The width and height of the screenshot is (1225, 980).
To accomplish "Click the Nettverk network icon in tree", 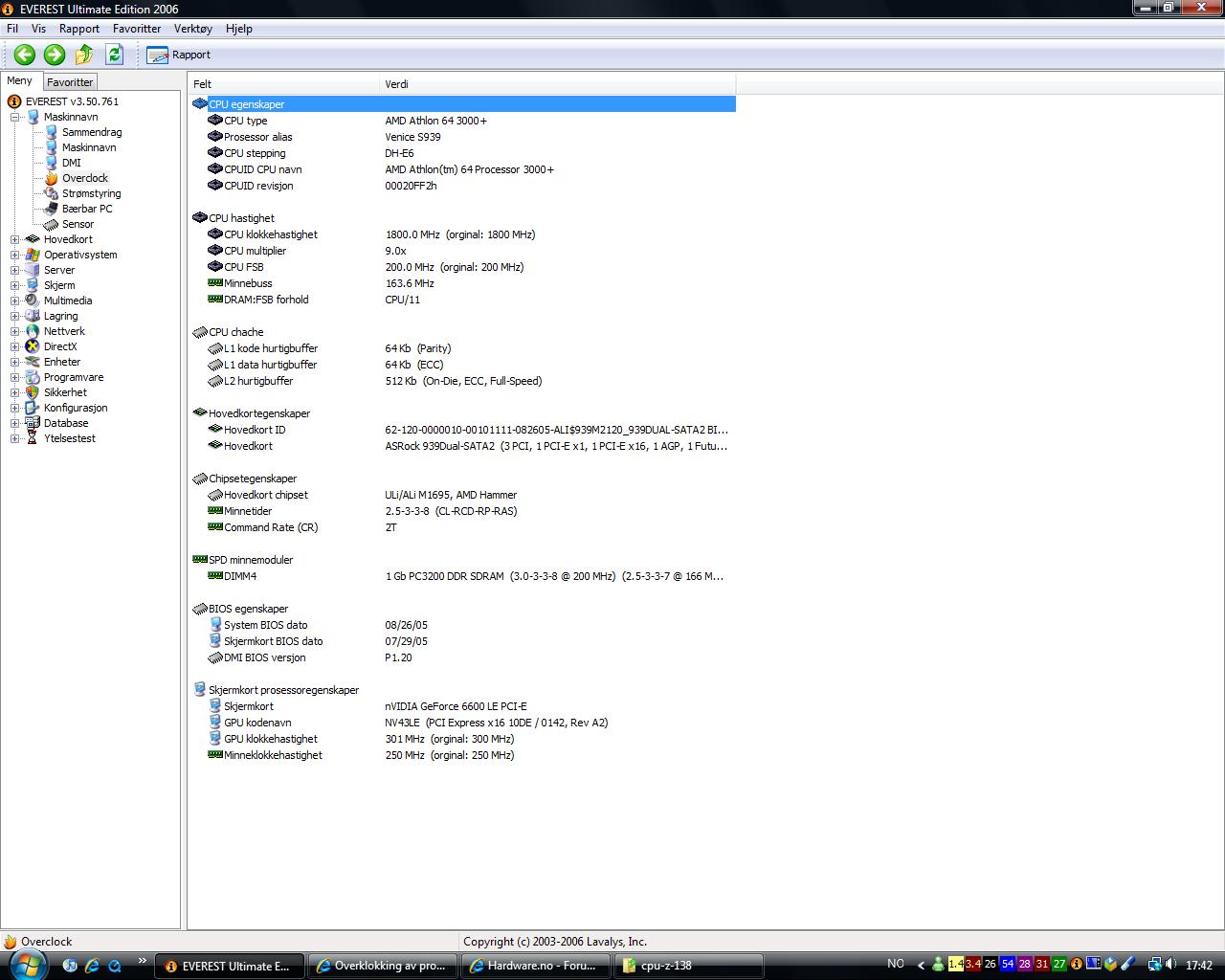I will point(33,331).
